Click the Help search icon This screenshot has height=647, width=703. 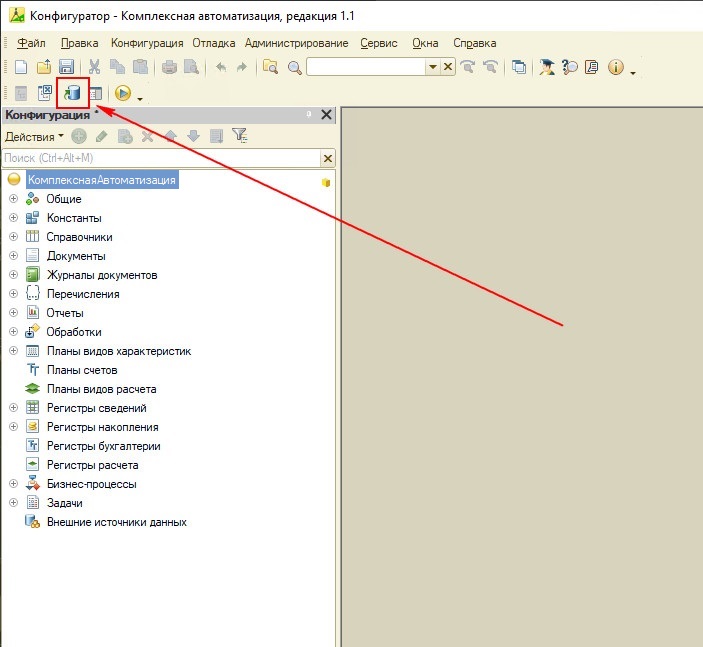570,67
